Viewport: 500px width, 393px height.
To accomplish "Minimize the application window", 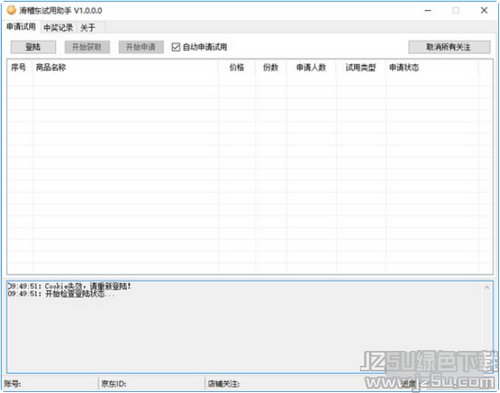I will click(428, 11).
